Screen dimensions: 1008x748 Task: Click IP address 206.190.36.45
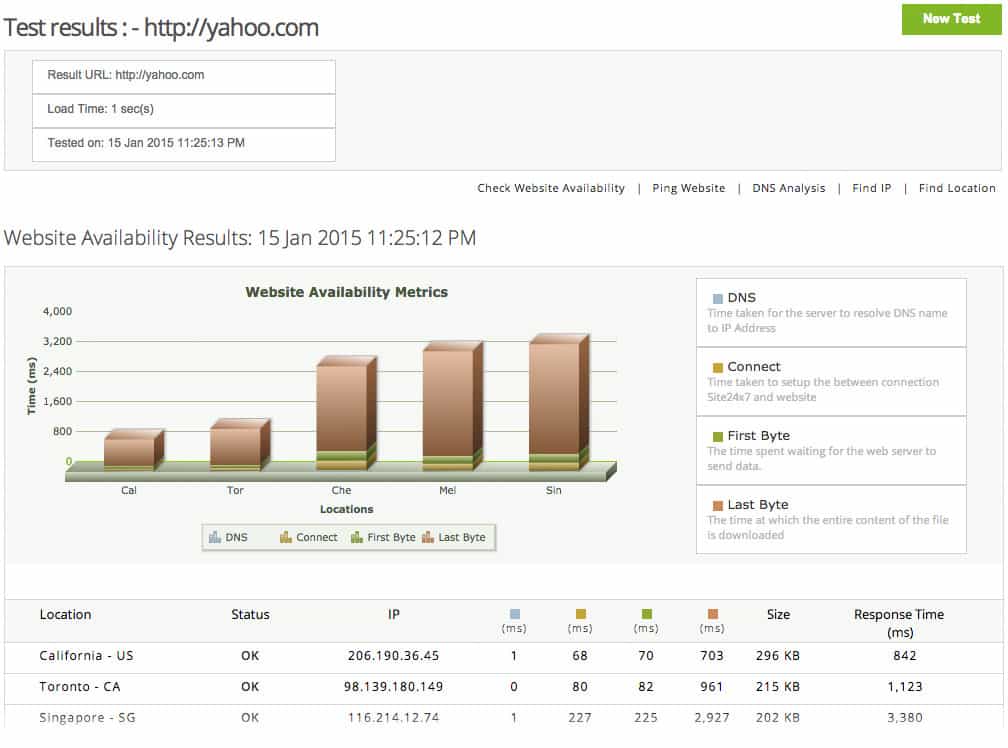(x=393, y=655)
